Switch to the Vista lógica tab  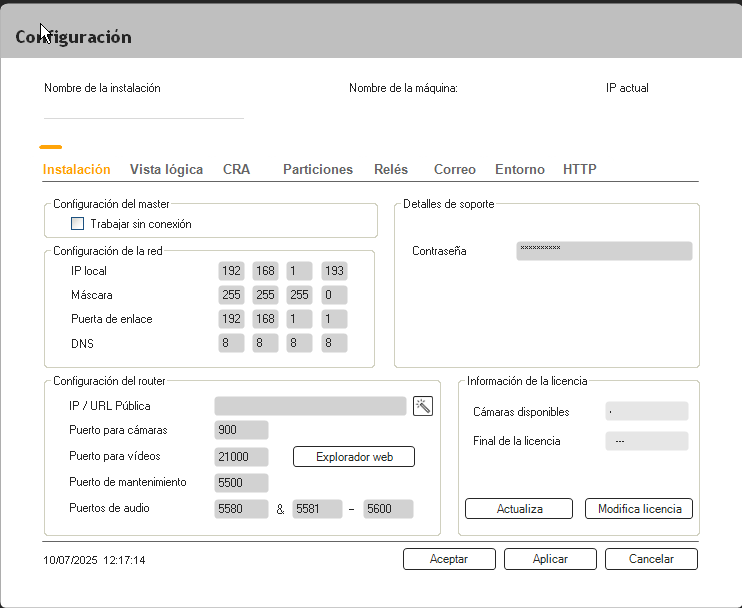coord(166,170)
